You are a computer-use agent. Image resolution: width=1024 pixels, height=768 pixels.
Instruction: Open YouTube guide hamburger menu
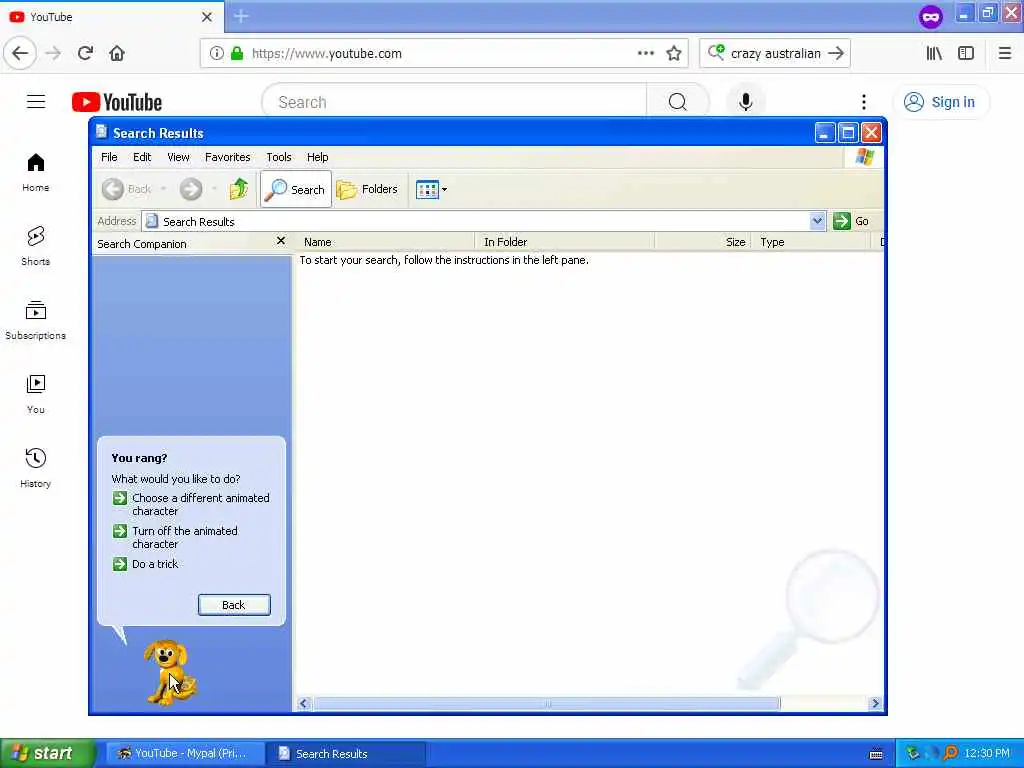pos(36,102)
